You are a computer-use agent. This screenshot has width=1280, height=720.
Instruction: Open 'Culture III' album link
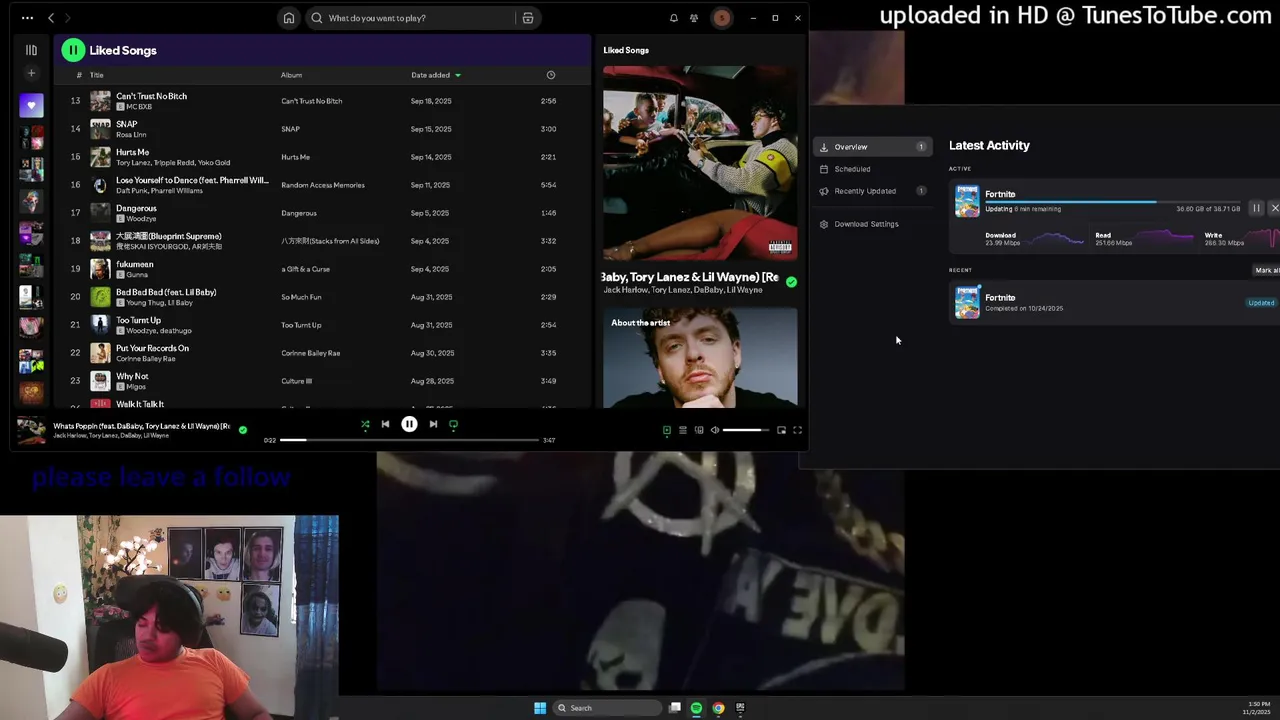coord(296,381)
